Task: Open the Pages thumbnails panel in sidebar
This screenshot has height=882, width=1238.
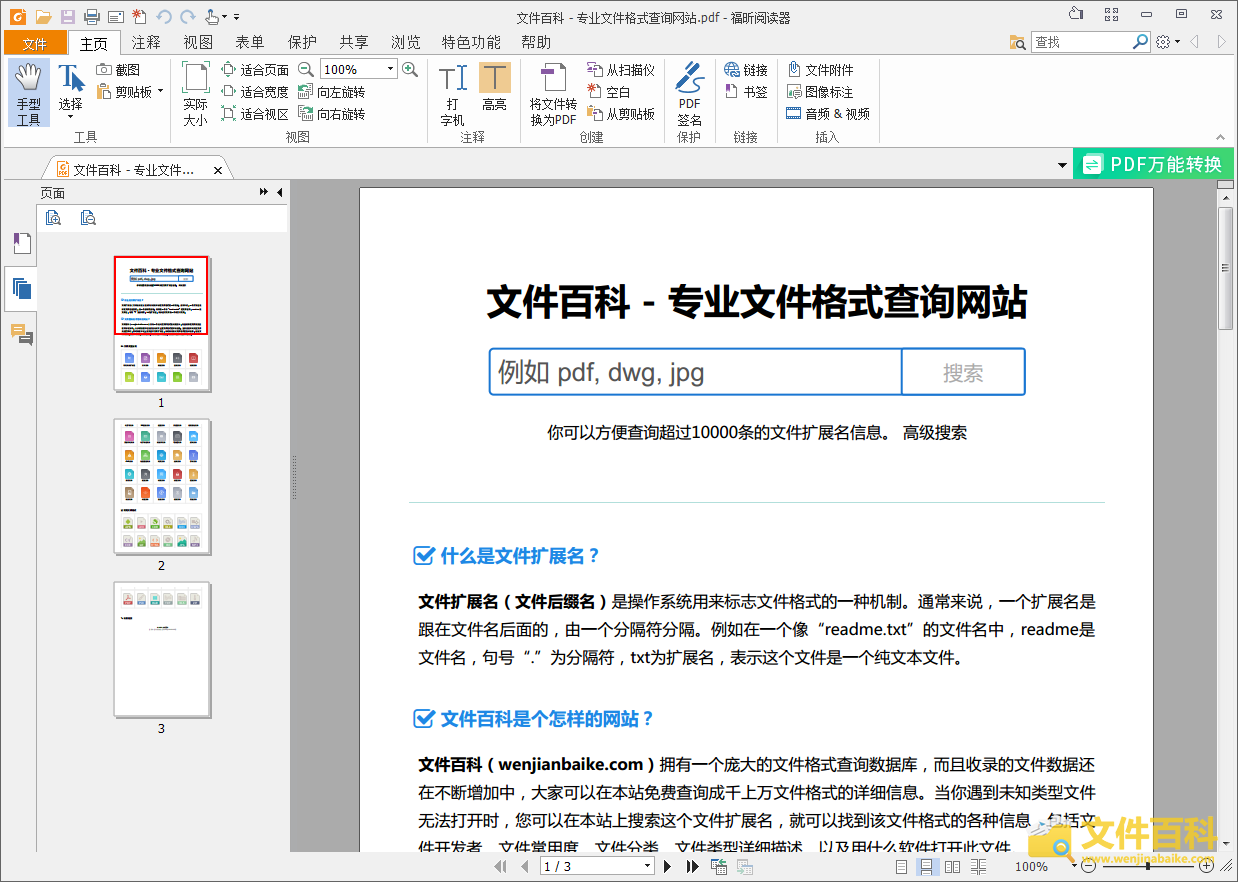Action: [x=21, y=289]
